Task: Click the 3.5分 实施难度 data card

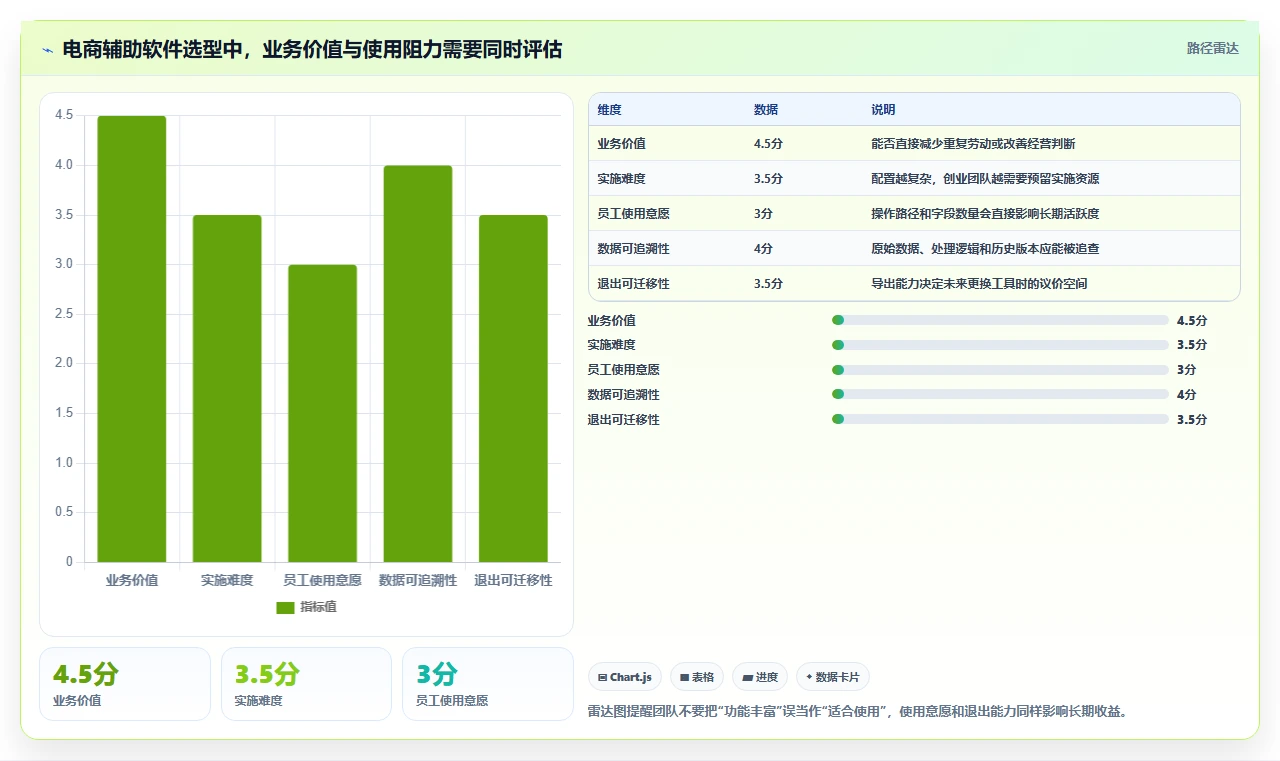Action: [306, 684]
